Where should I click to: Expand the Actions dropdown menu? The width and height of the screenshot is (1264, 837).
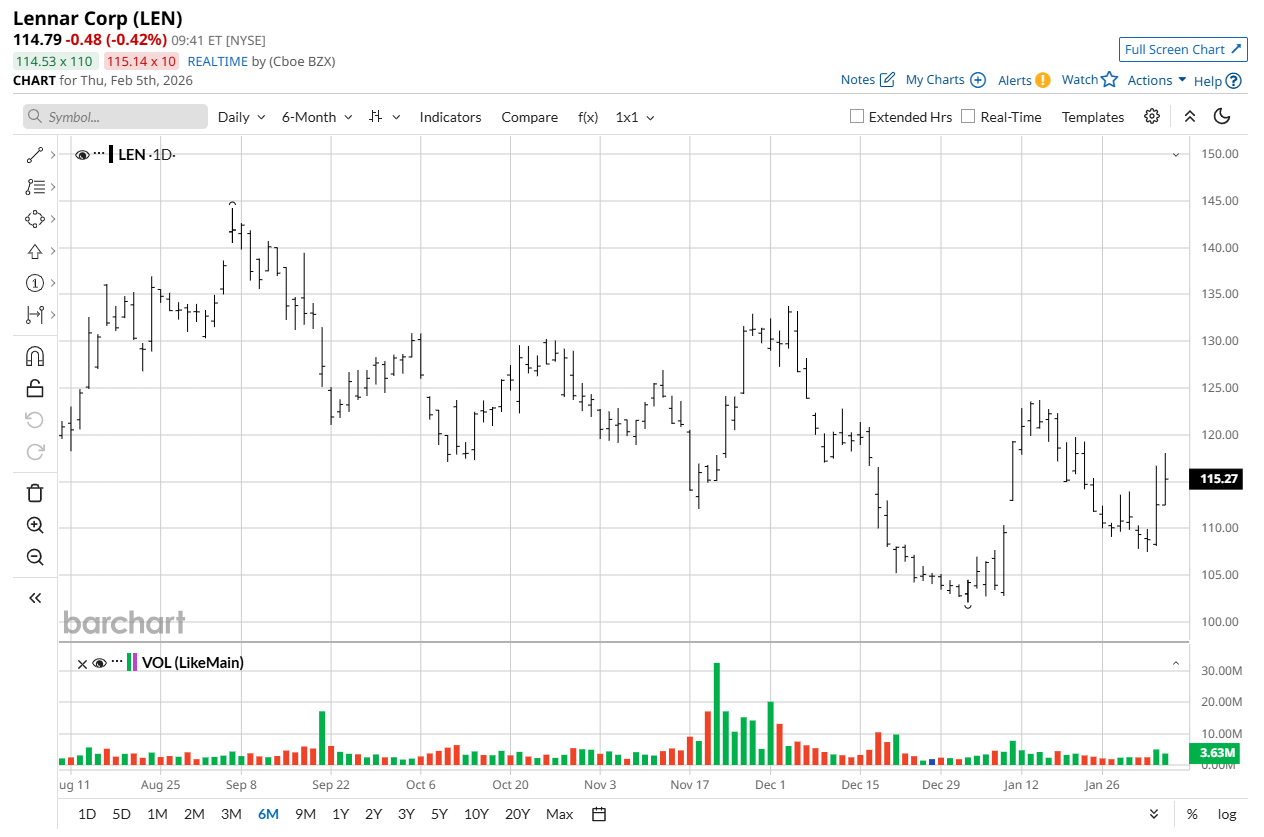tap(1157, 80)
